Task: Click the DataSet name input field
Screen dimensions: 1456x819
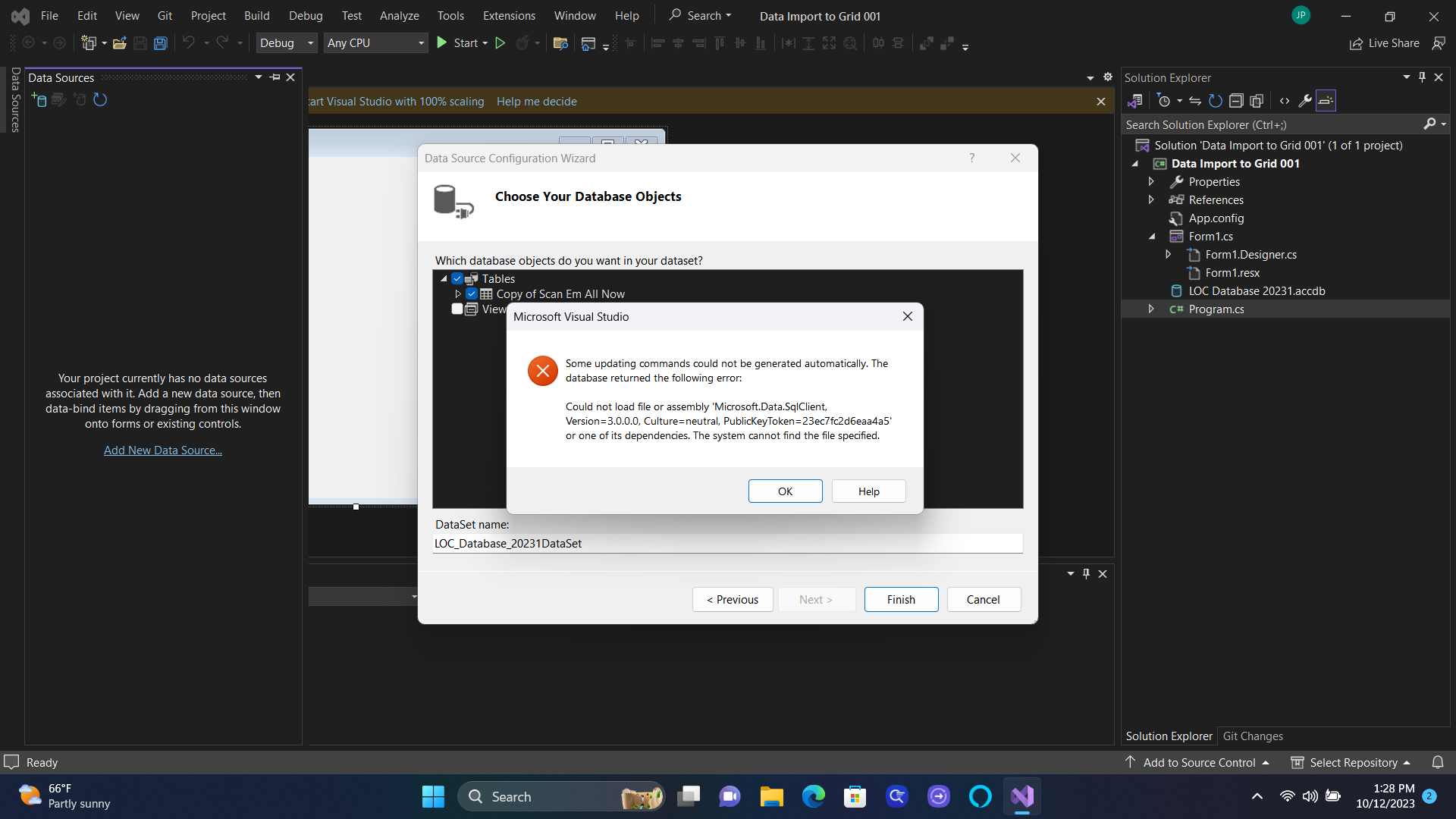Action: 727,544
